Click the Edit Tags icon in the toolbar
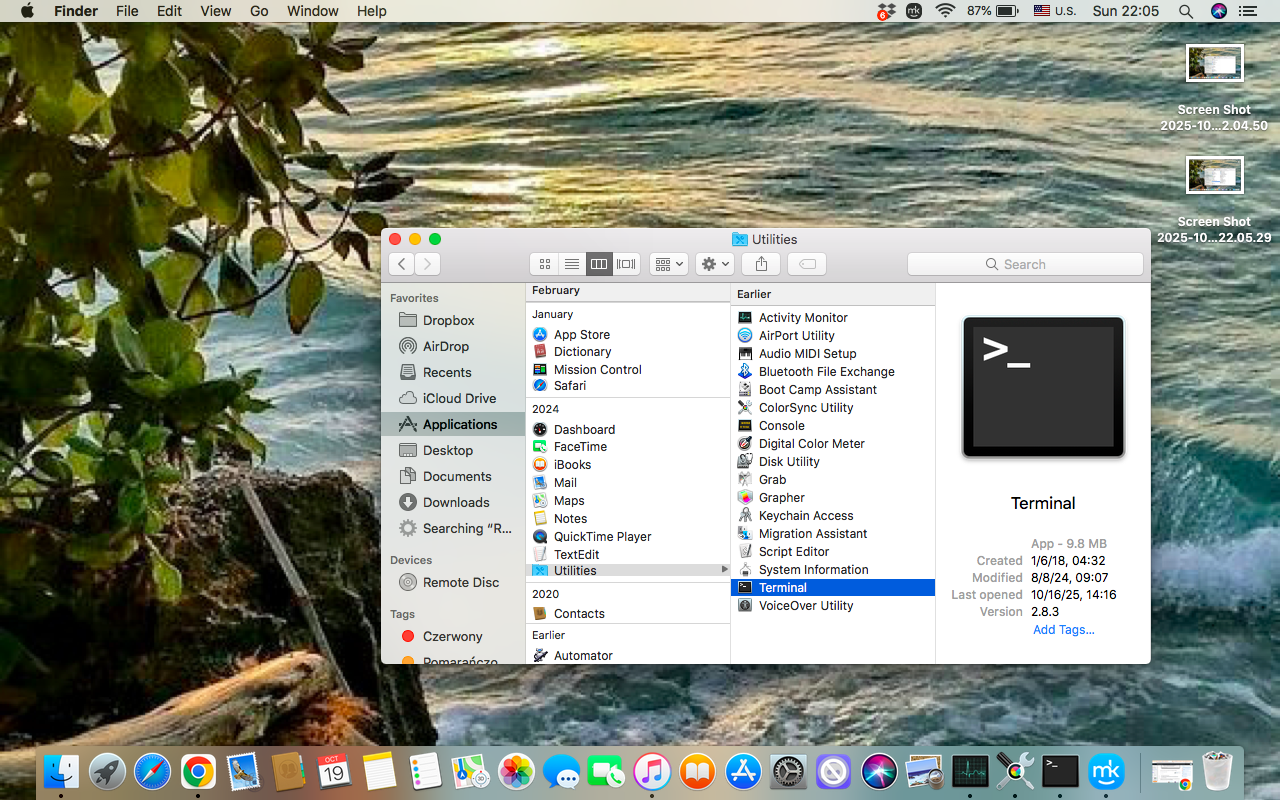The width and height of the screenshot is (1280, 800). [x=806, y=263]
